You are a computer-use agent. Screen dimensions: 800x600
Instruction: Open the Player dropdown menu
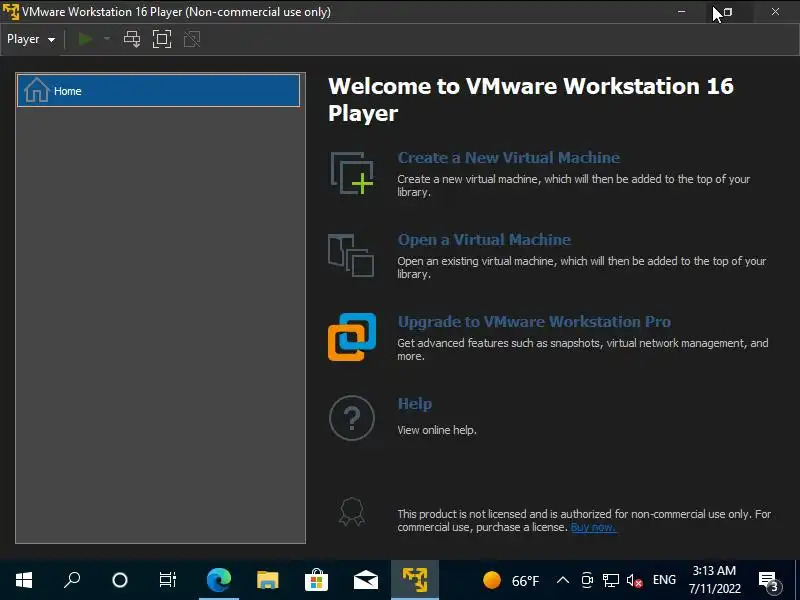pos(31,39)
